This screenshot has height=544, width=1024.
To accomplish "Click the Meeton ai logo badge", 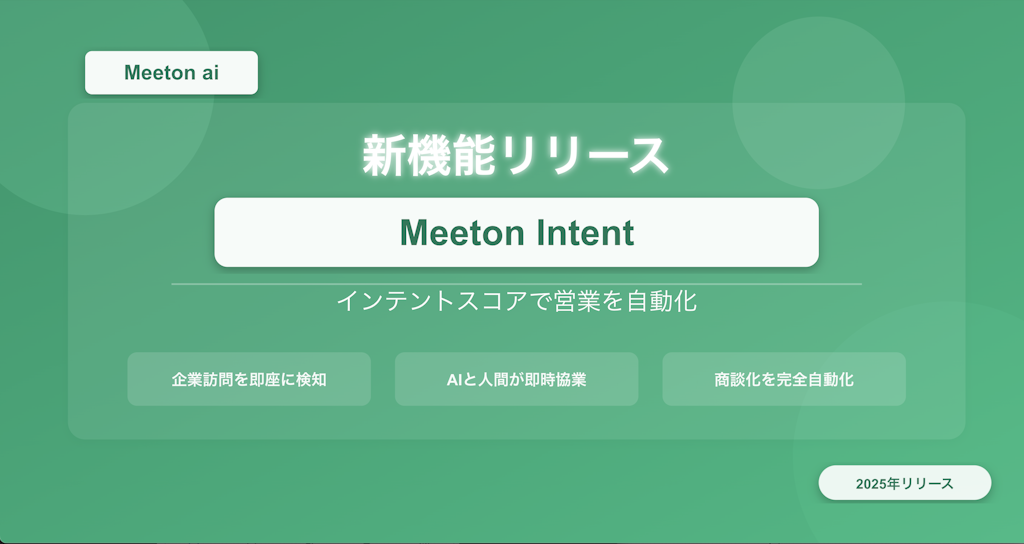I will 171,73.
